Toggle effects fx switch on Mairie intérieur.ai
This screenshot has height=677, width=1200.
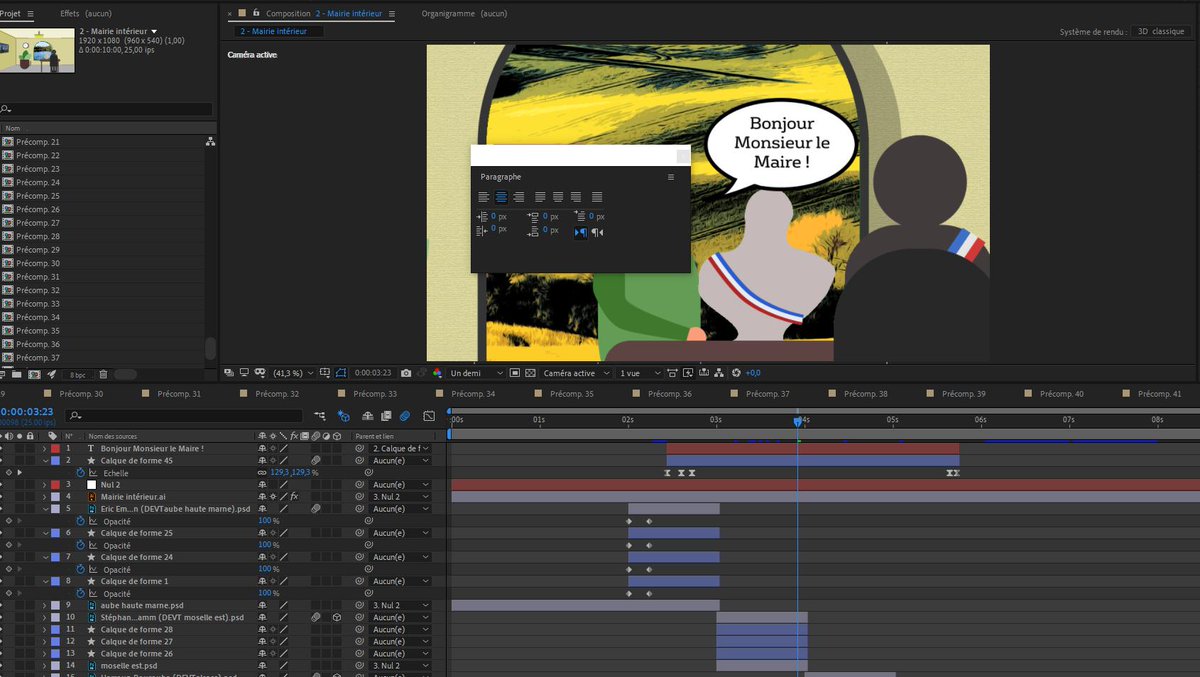(294, 496)
